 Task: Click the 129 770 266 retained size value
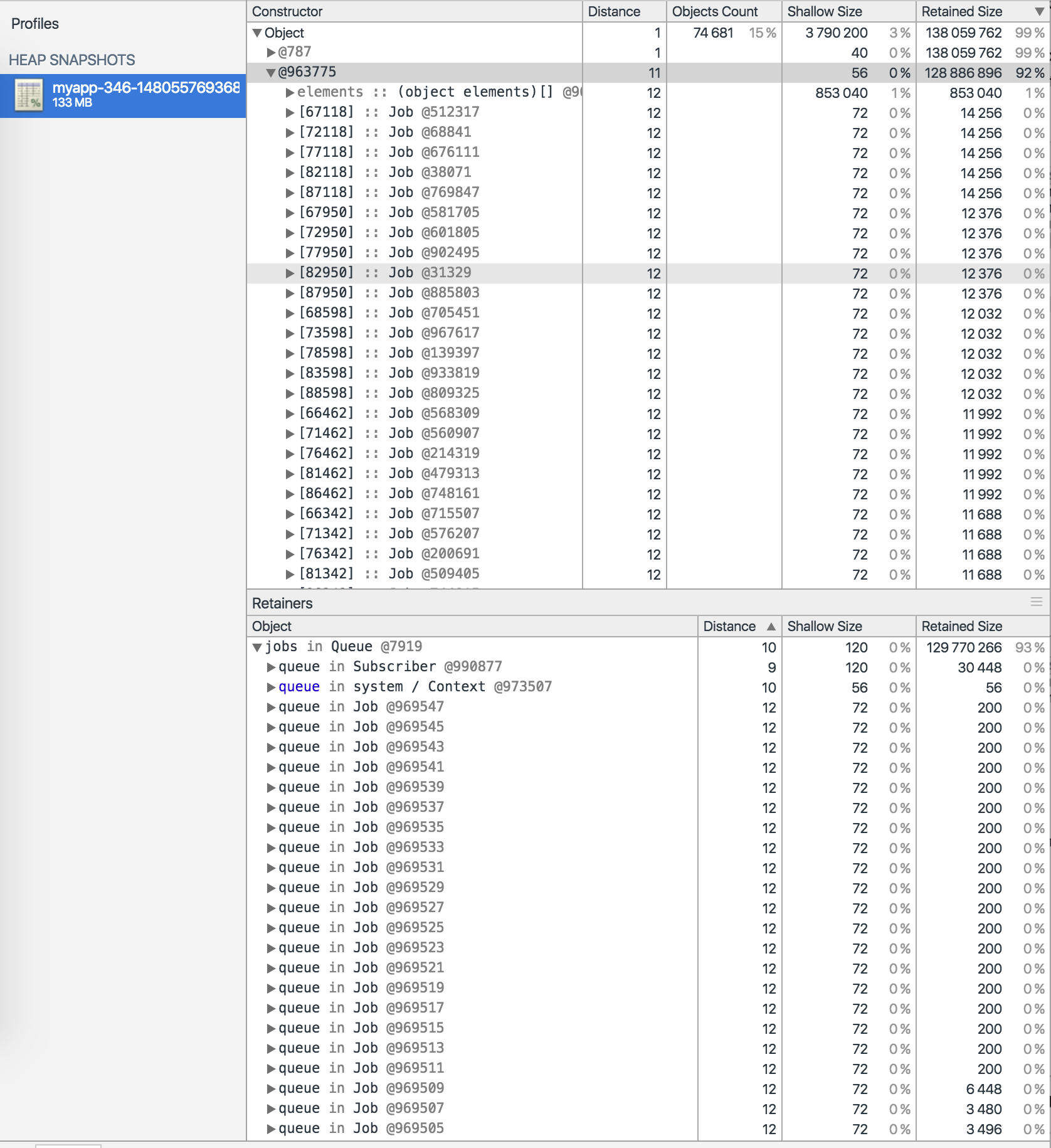964,647
